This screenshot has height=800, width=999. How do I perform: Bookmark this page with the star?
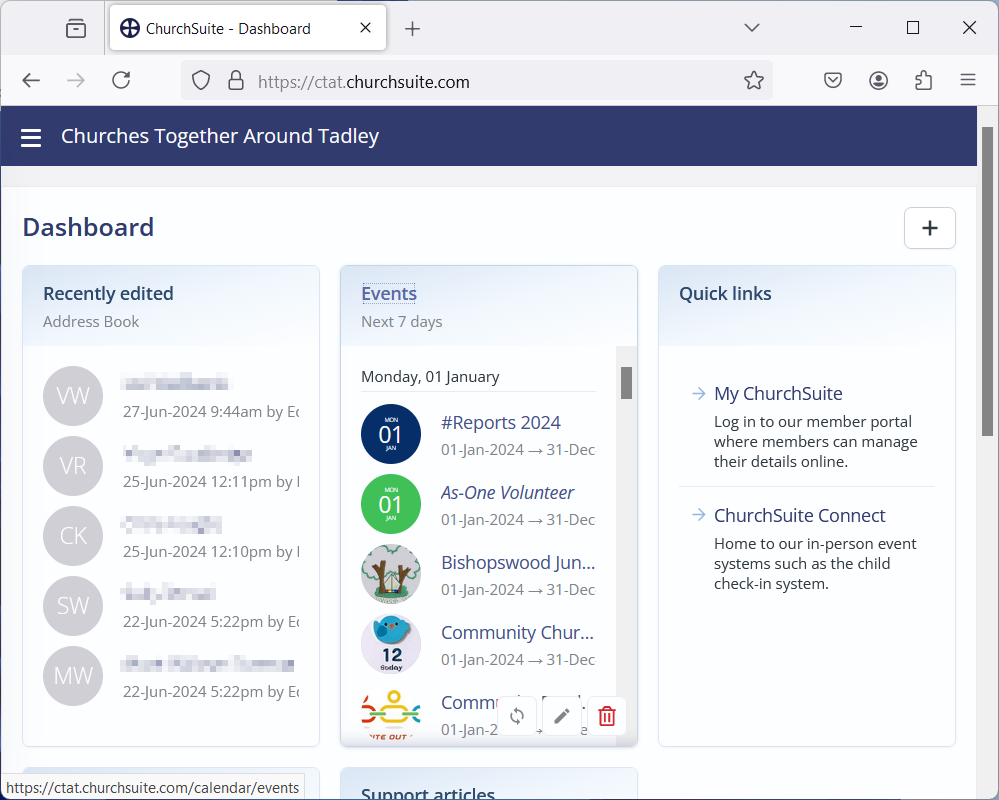[x=754, y=80]
